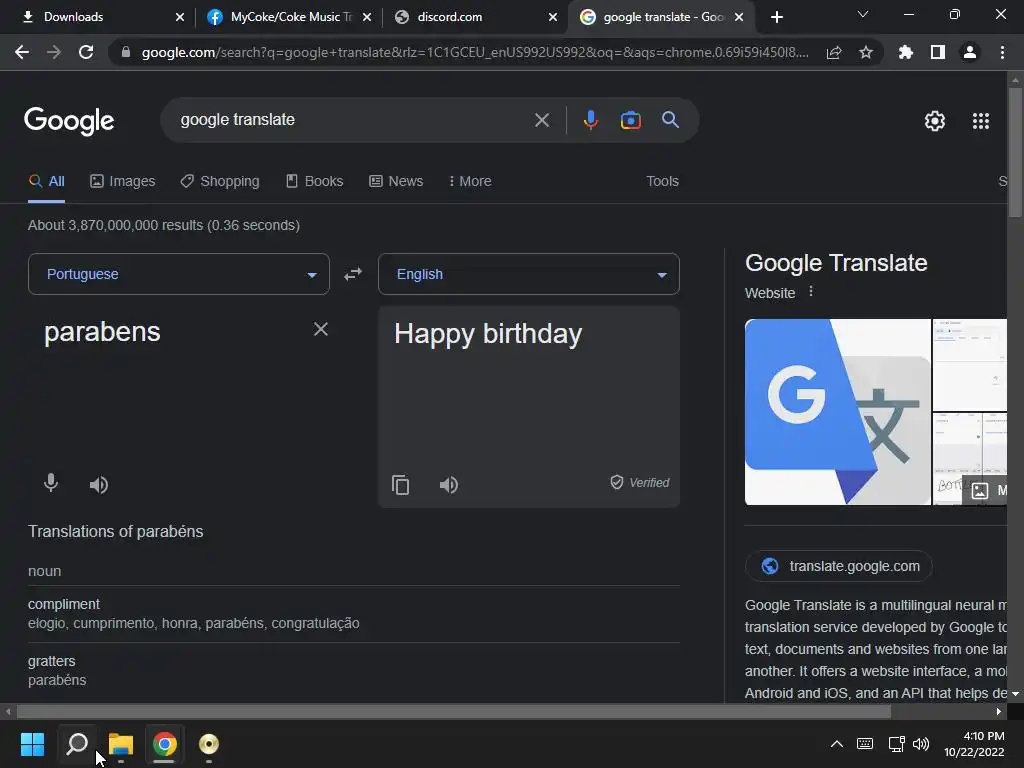
Task: Open Google Lens image search
Action: [630, 120]
